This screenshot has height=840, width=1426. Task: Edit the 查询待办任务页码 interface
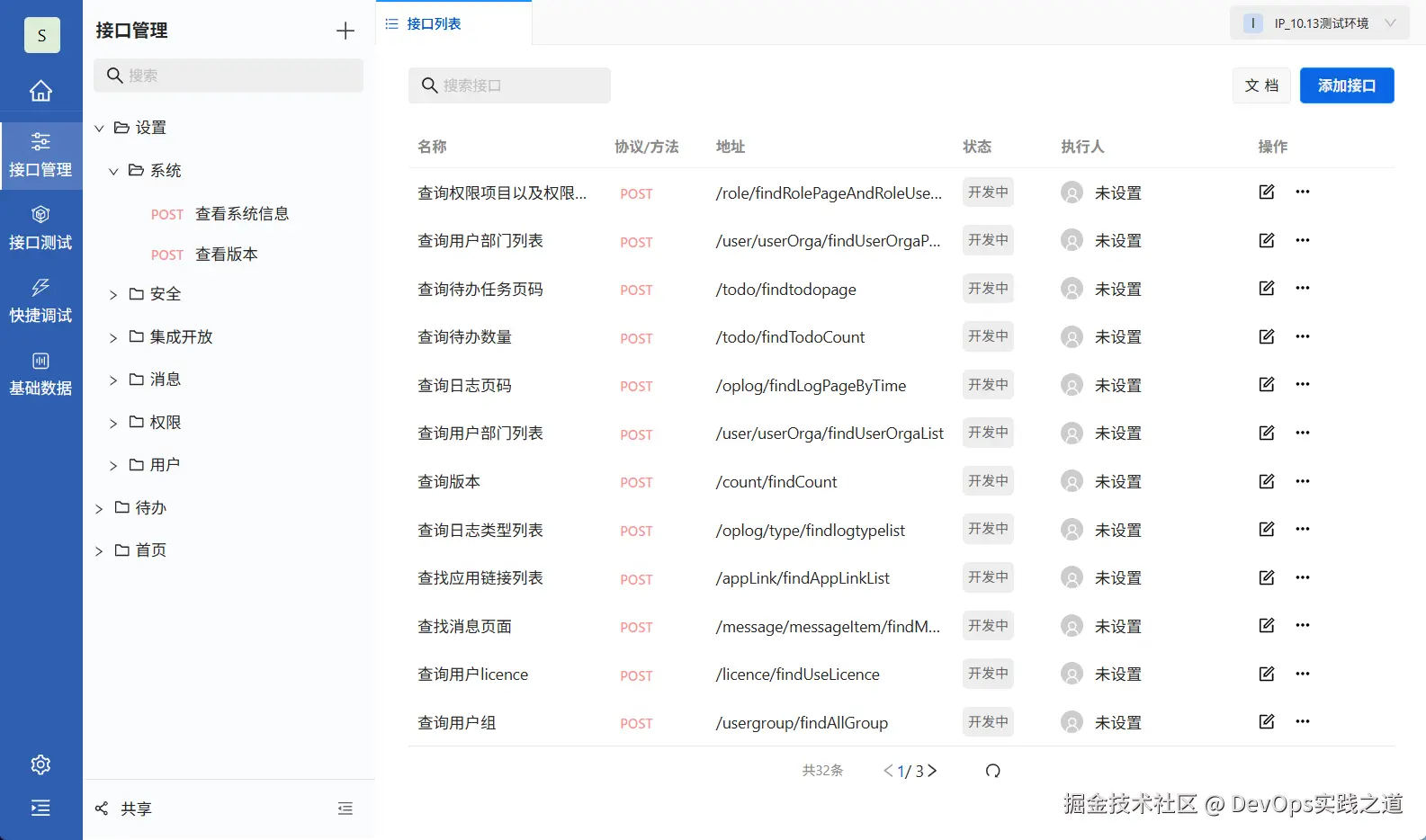[1267, 288]
